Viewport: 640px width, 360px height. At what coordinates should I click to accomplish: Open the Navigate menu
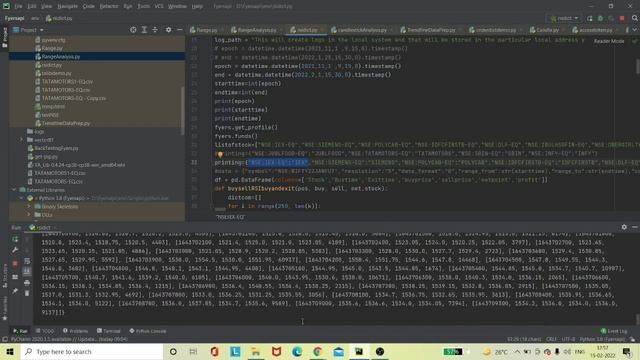pos(67,6)
